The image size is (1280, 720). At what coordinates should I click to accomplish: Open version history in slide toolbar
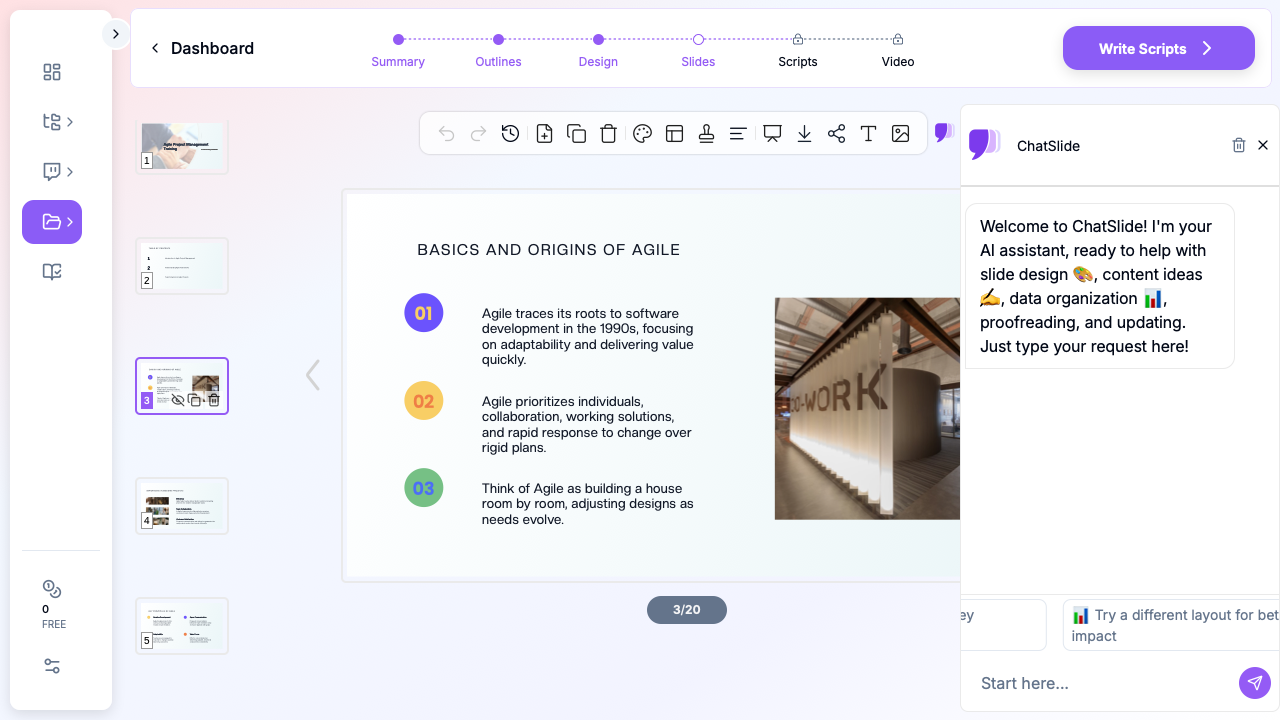pos(510,134)
